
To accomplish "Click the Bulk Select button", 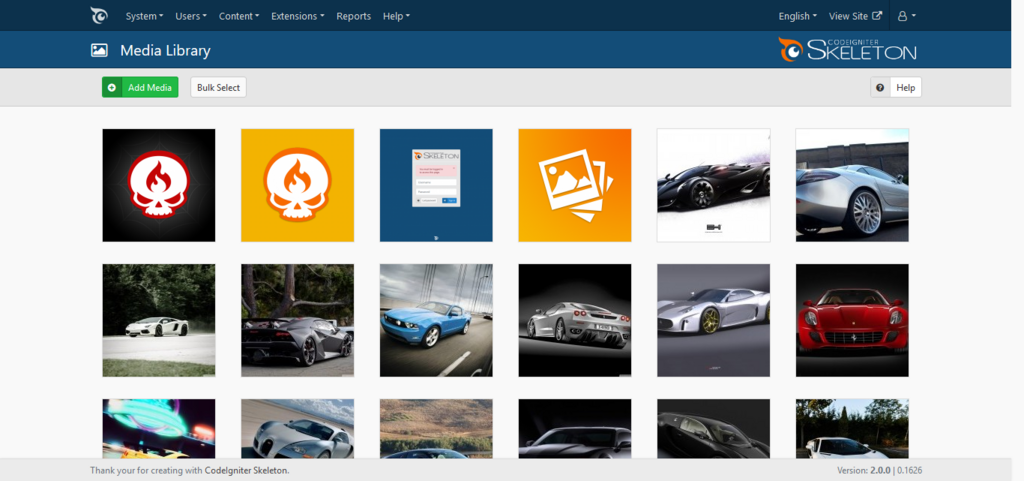I will 218,87.
